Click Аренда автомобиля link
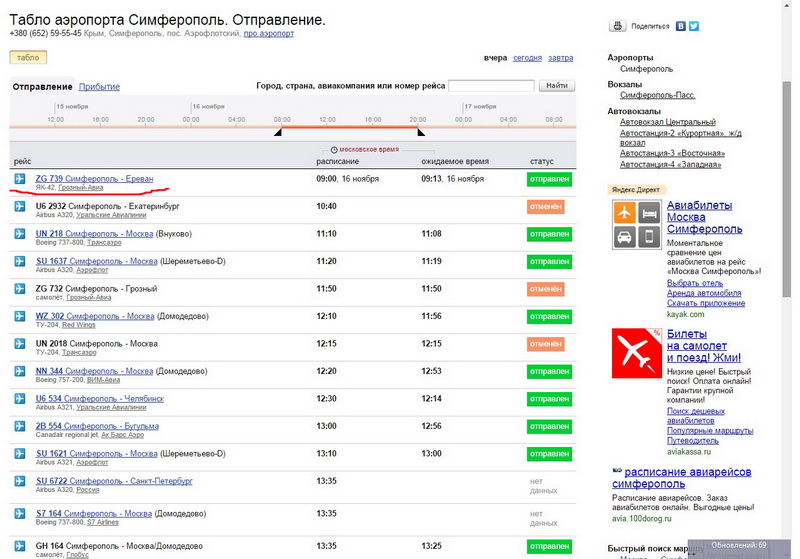The height and width of the screenshot is (559, 800). pyautogui.click(x=704, y=293)
